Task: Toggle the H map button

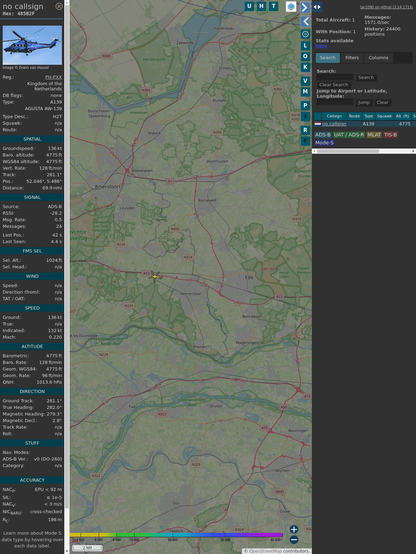Action: [x=261, y=6]
